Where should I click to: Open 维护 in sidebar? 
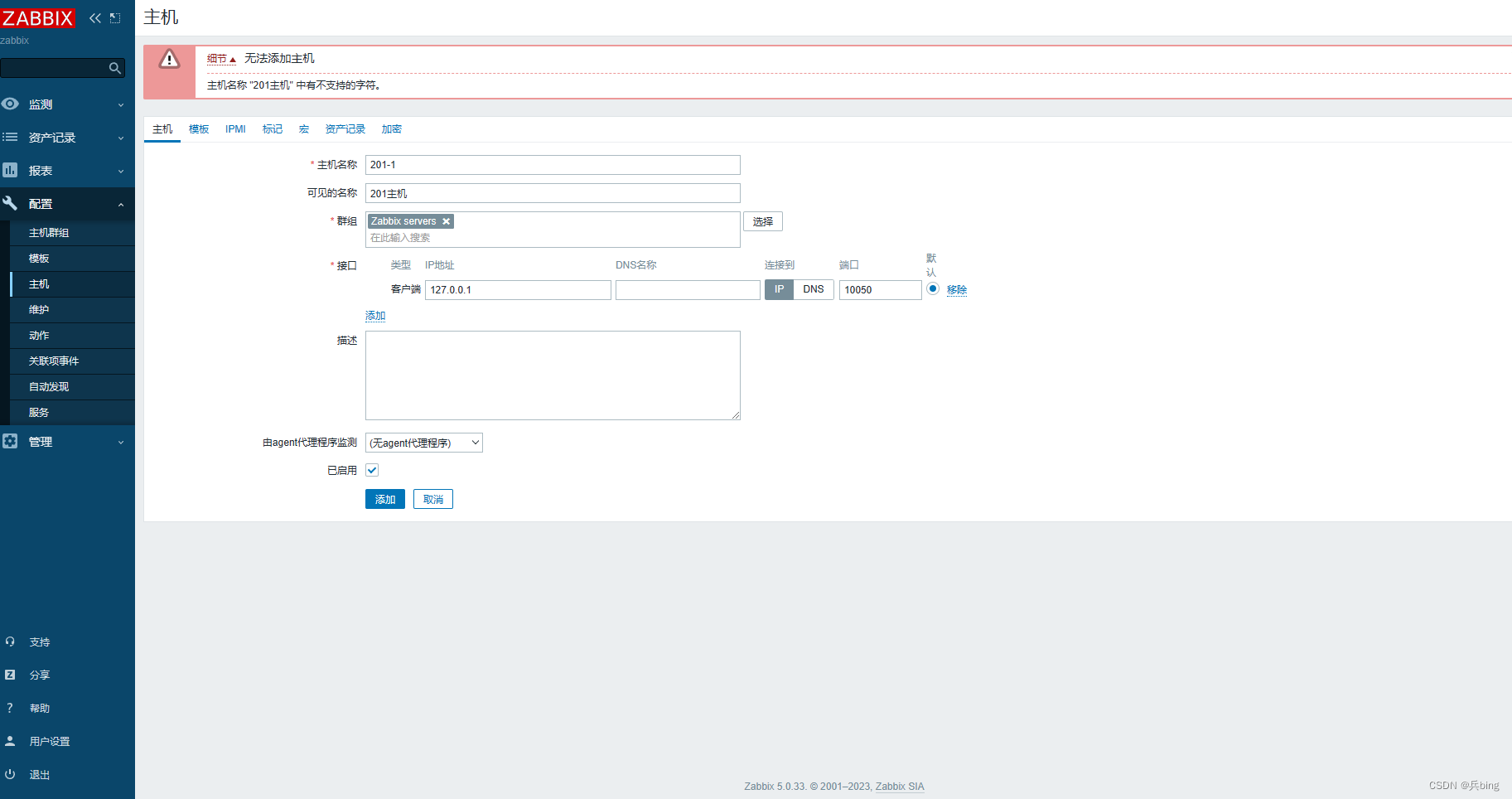(x=72, y=310)
